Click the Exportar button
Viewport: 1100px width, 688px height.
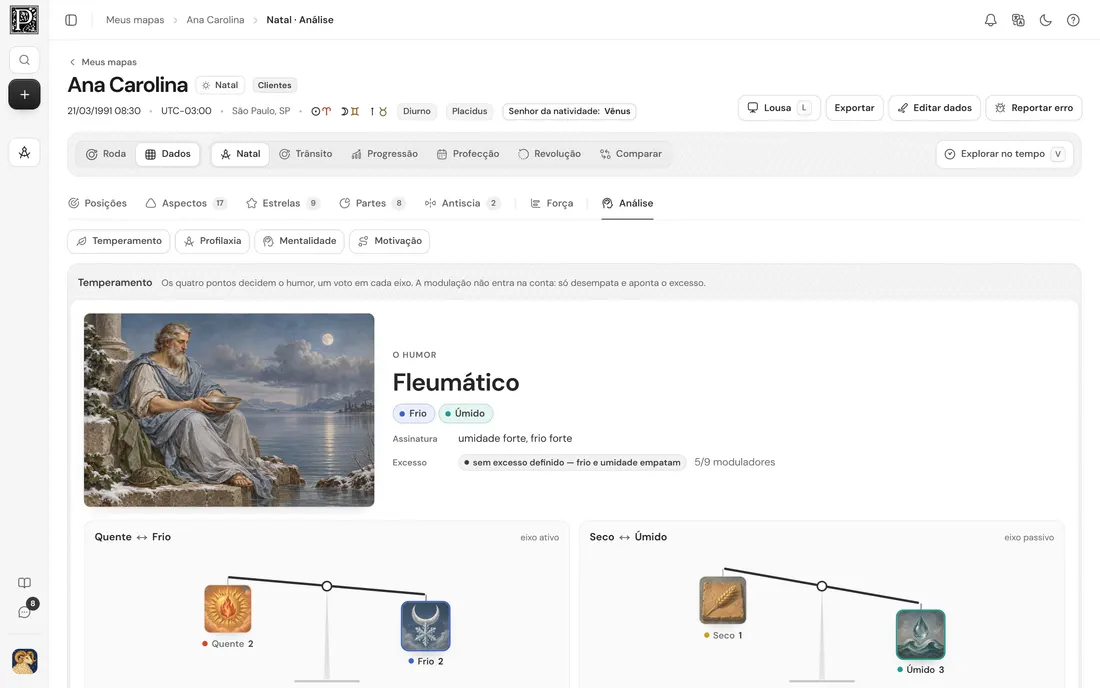pos(854,108)
